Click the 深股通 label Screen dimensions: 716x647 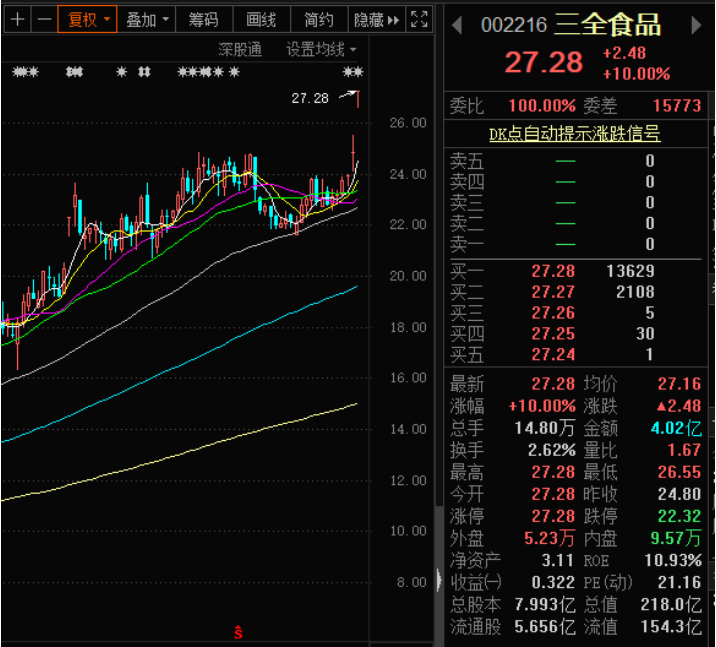[240, 49]
